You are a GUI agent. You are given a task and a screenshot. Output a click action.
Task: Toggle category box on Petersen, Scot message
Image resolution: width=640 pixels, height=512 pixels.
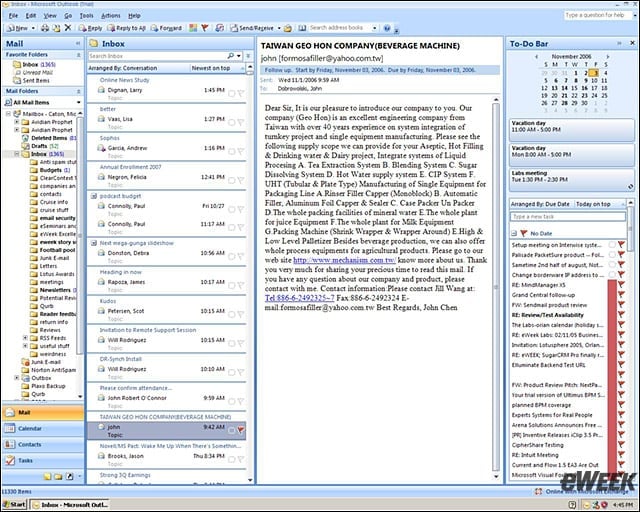point(231,314)
